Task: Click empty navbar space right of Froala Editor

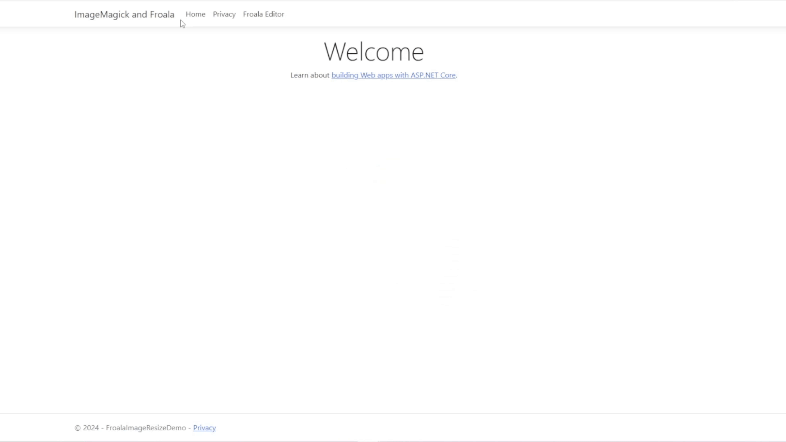Action: coord(500,14)
